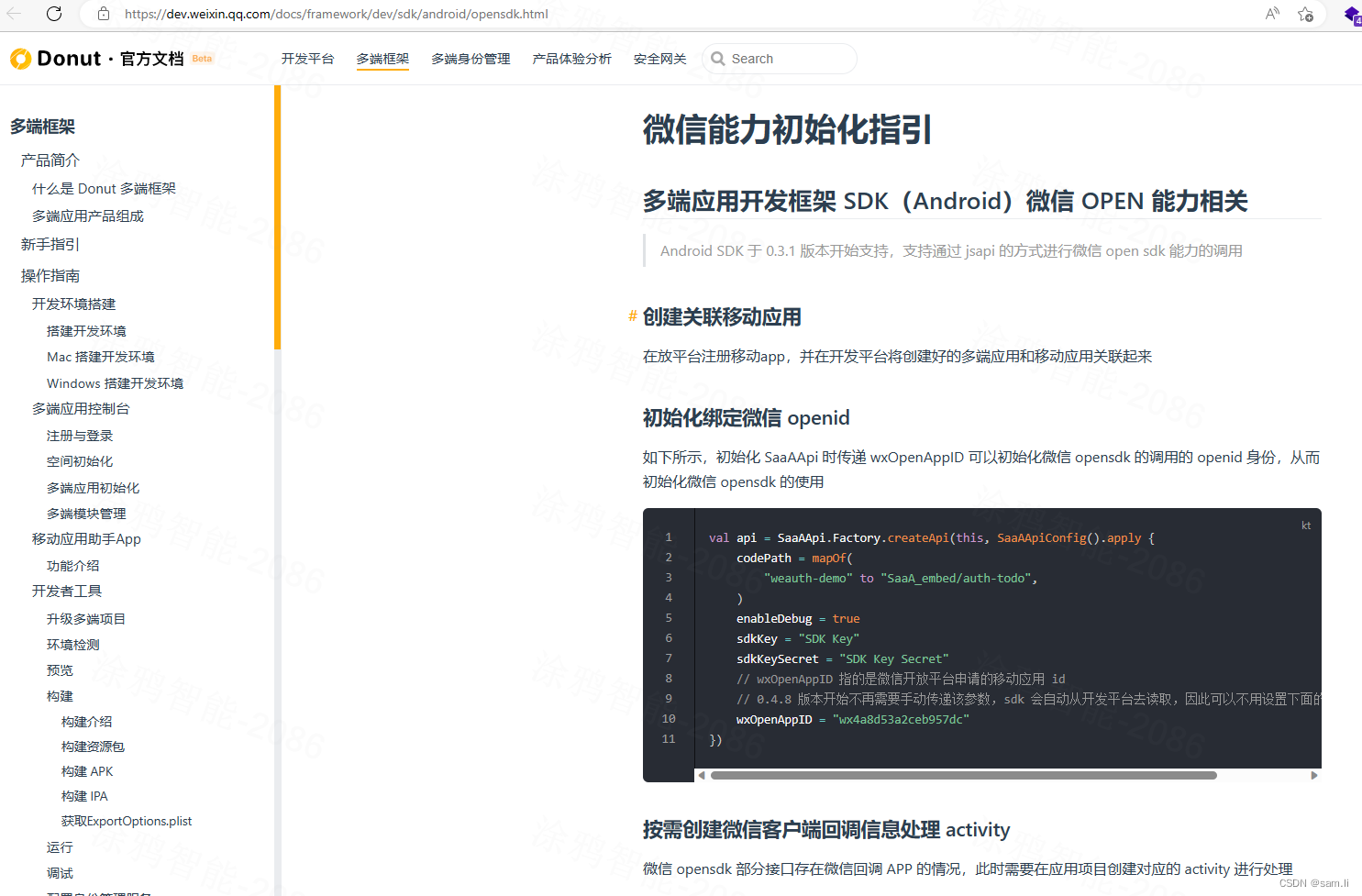Open 搭建开发环境 sidebar item
The width and height of the screenshot is (1362, 896).
pyautogui.click(x=86, y=331)
